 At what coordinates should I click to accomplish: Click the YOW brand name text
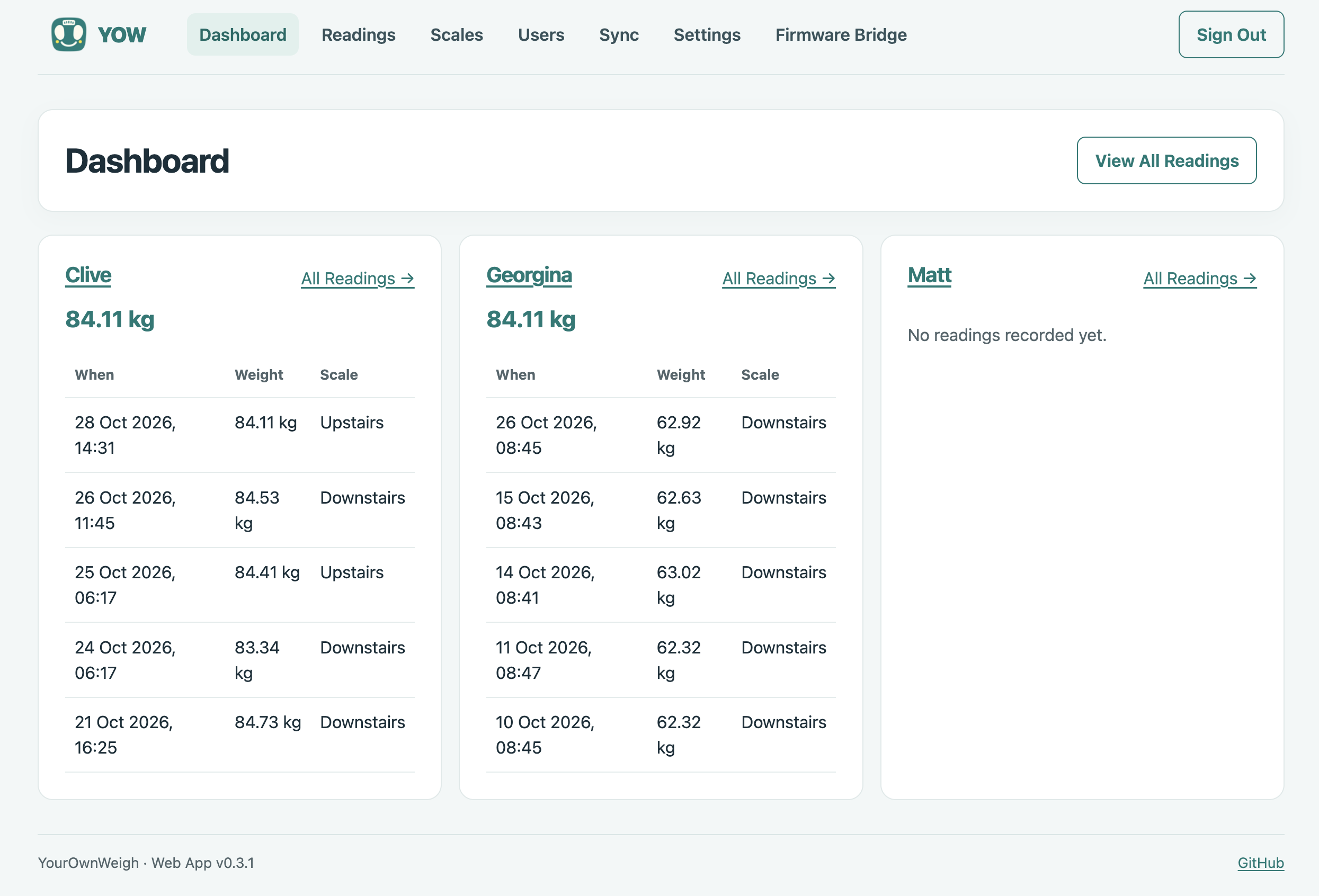[121, 34]
